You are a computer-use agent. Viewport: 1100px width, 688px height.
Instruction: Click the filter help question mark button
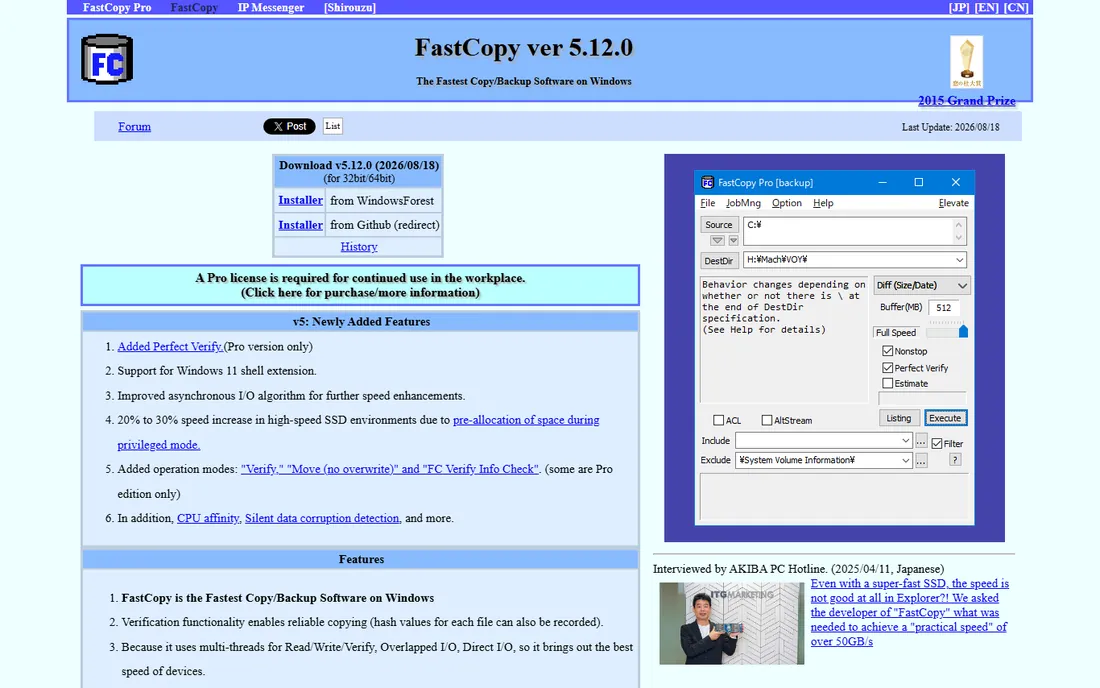pyautogui.click(x=955, y=460)
